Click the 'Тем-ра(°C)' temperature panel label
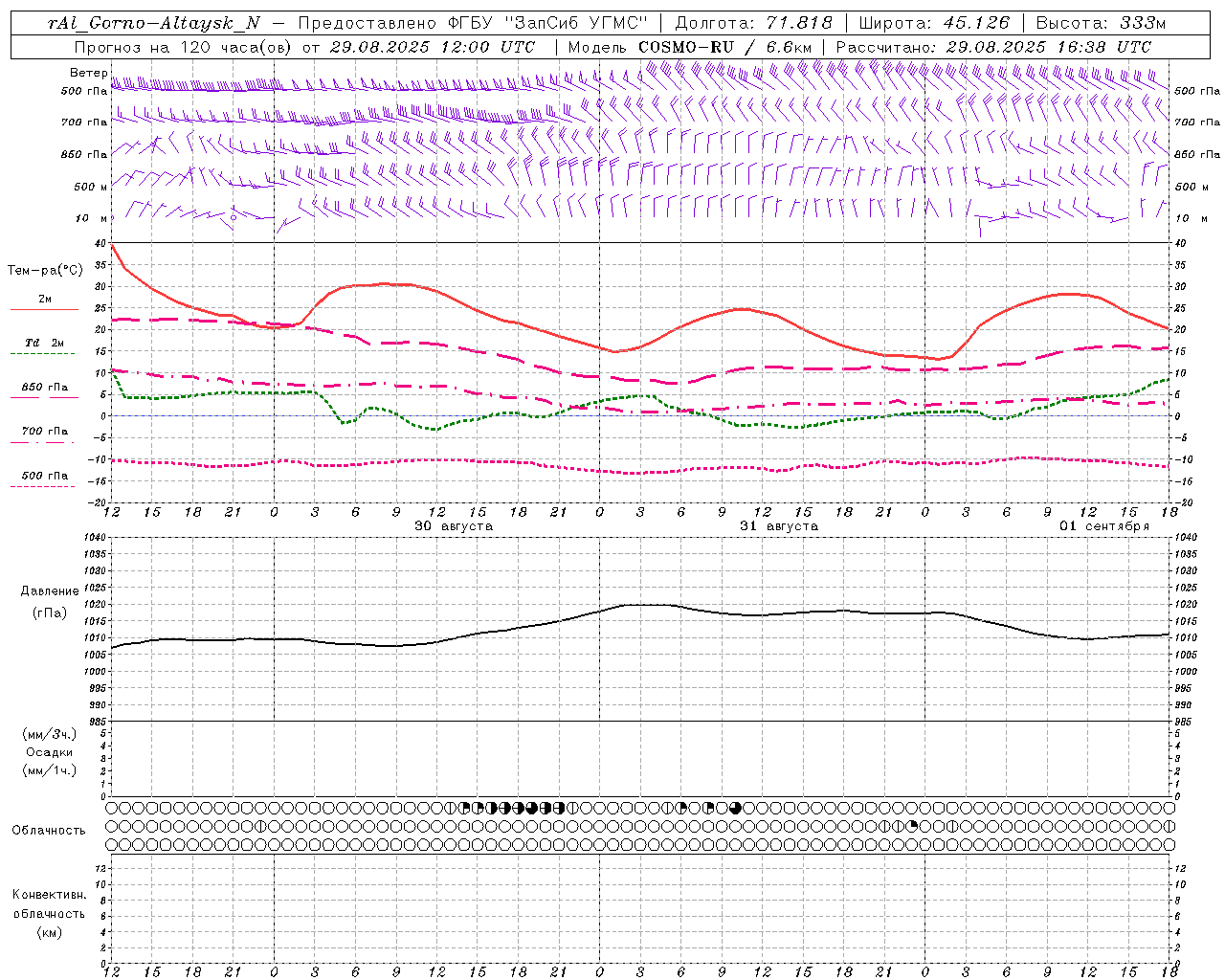This screenshot has width=1225, height=980. (x=45, y=271)
